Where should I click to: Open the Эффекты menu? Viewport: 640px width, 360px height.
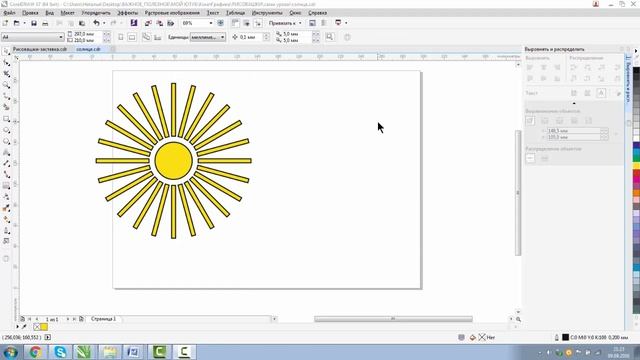(127, 13)
